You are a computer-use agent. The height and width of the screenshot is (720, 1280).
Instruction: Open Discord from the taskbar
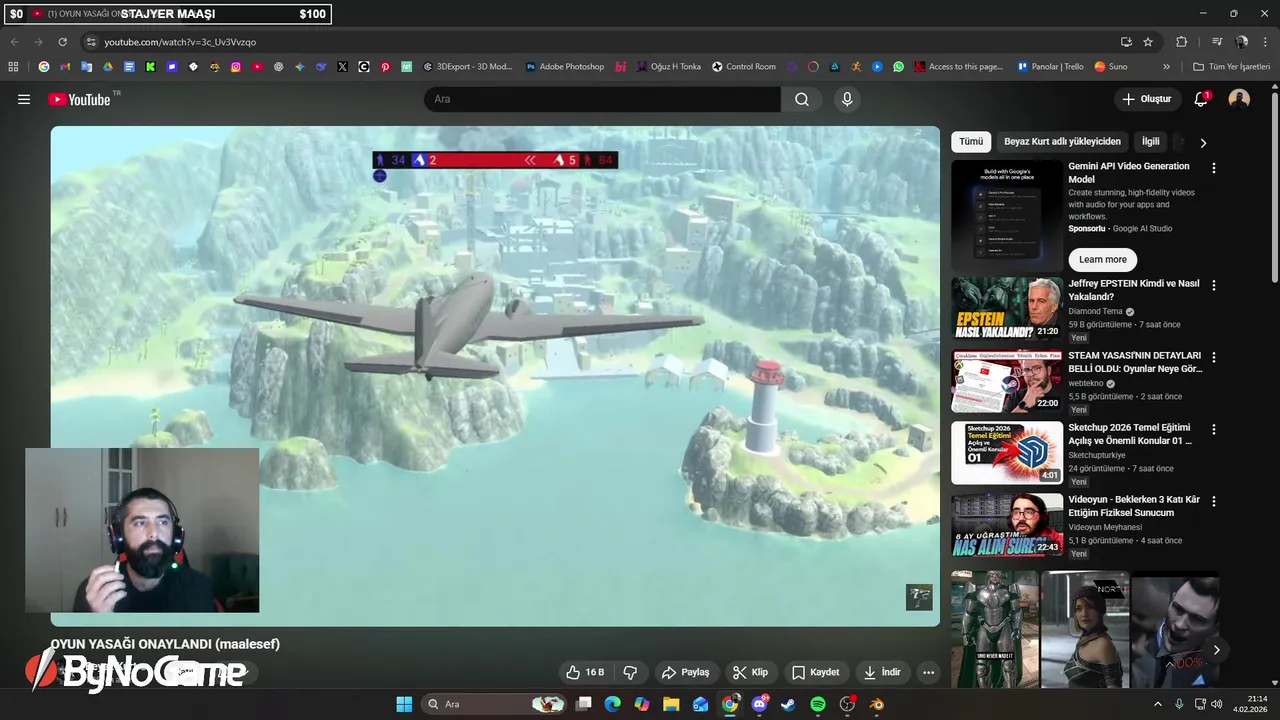(759, 704)
